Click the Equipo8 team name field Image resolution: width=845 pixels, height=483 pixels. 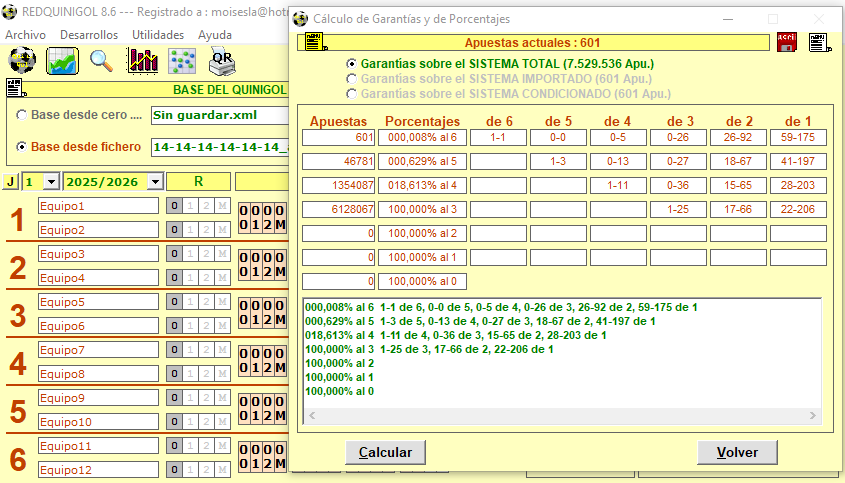point(99,374)
